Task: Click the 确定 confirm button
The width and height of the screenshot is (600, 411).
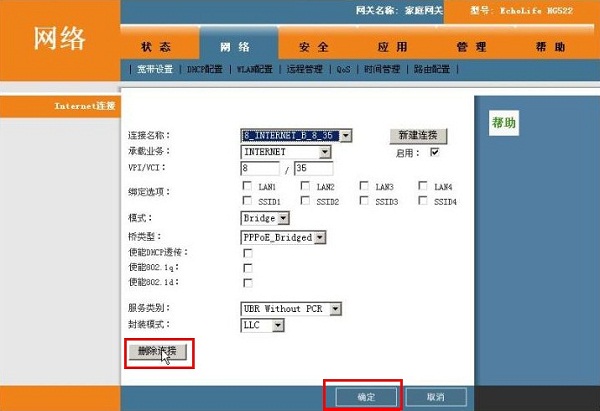Action: [x=366, y=397]
